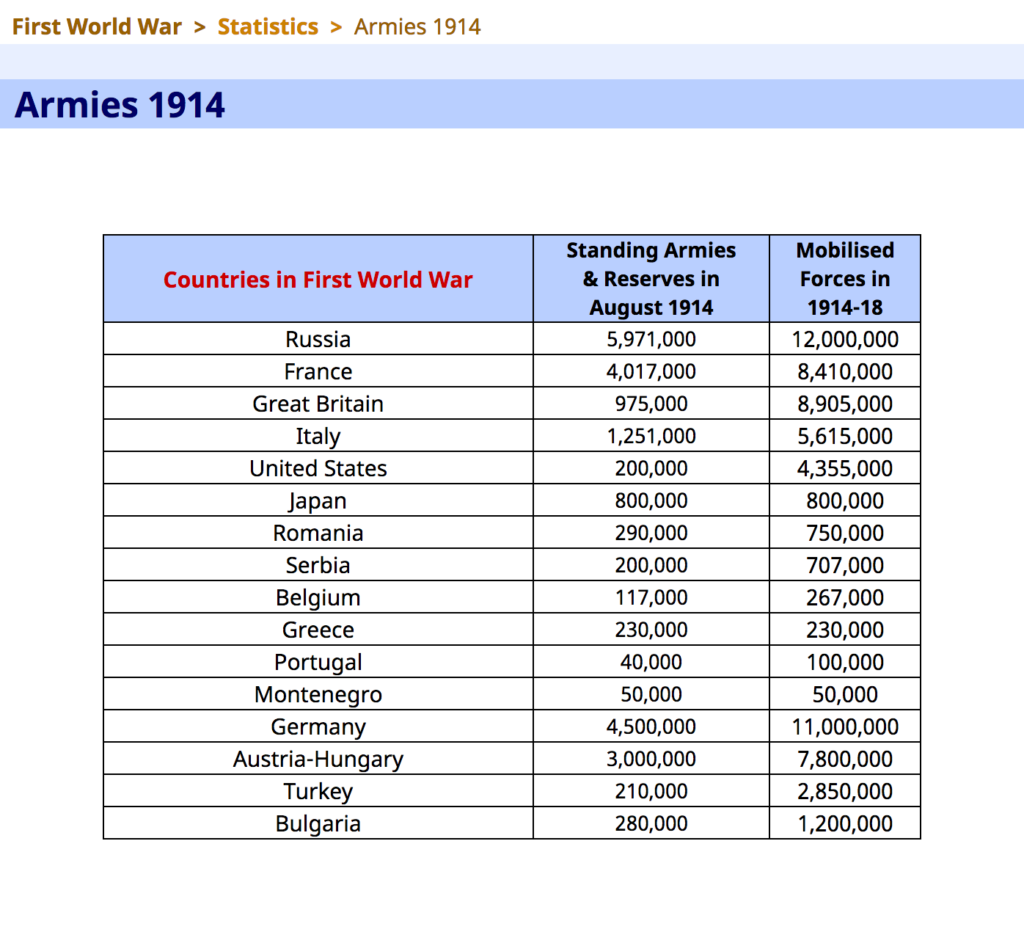Click Portugal's standing army value 40,000
The width and height of the screenshot is (1024, 932).
[651, 662]
